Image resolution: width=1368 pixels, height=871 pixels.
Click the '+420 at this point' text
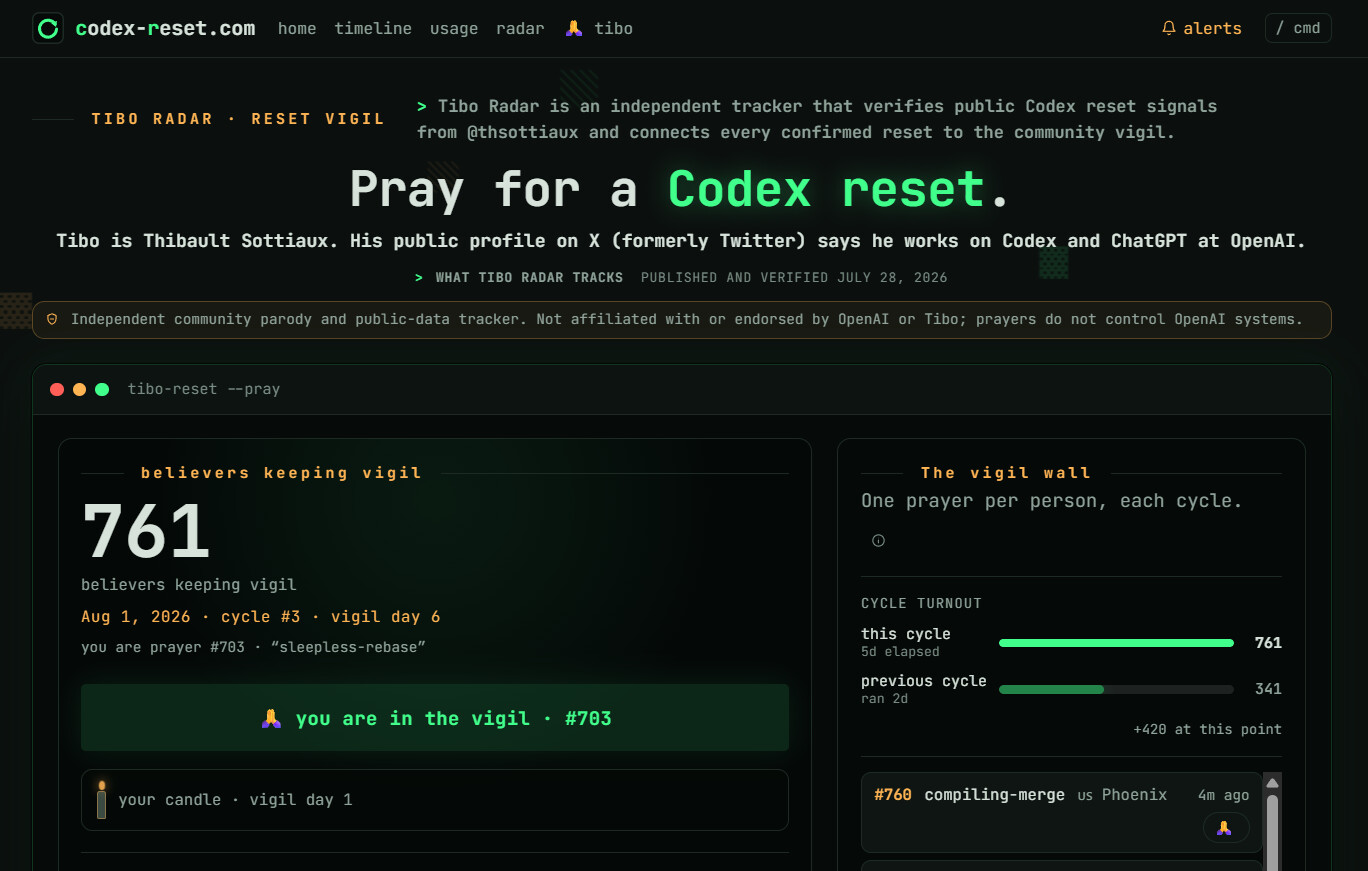[x=1207, y=729]
